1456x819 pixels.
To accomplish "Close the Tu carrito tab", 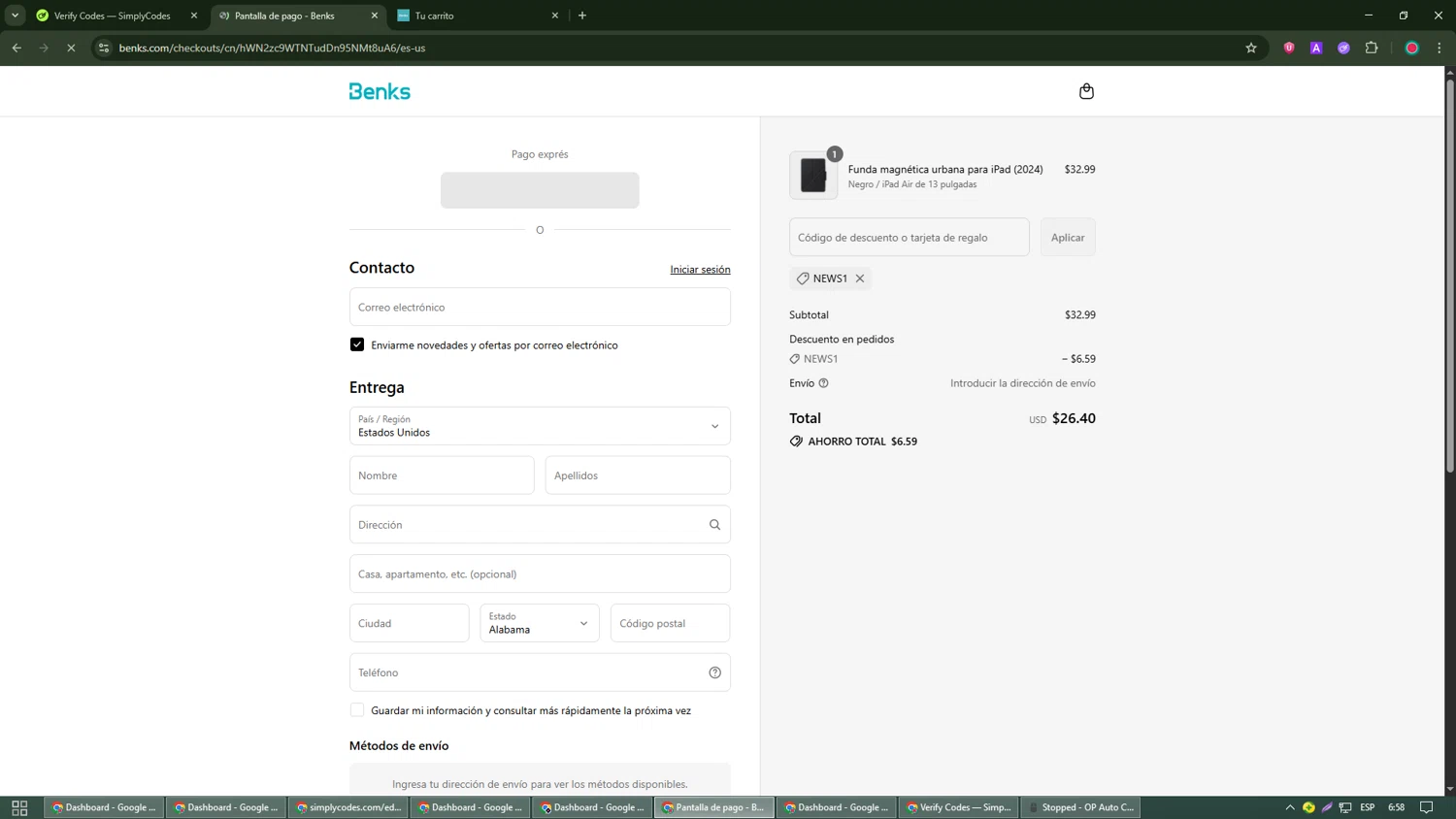I will 555,16.
